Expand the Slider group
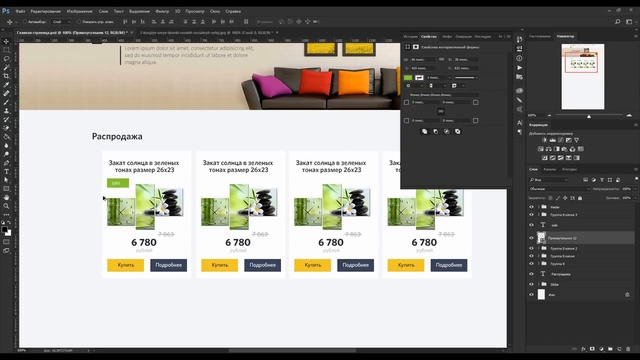640x360 pixels. coord(538,284)
